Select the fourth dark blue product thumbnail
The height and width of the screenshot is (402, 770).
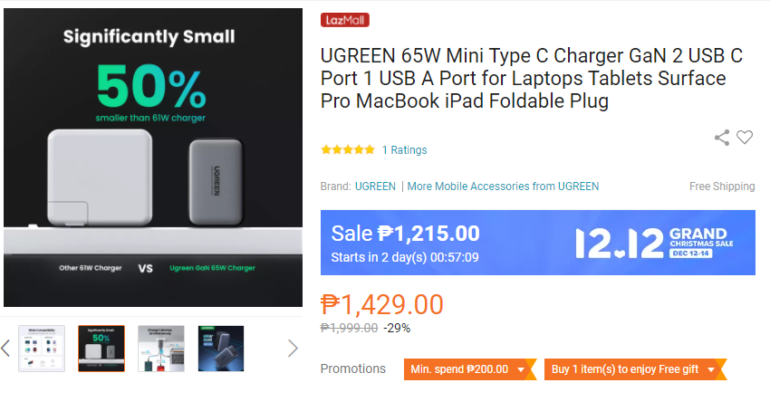click(x=220, y=348)
